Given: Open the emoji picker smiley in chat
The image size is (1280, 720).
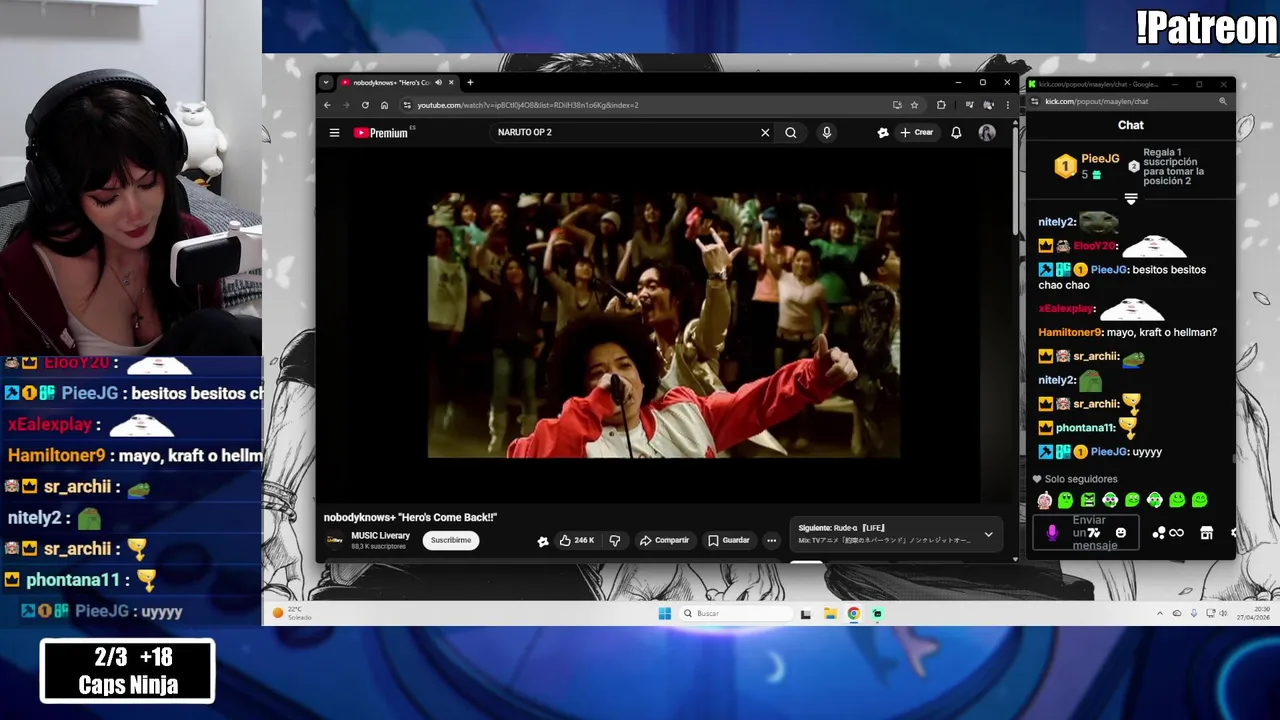Looking at the screenshot, I should pos(1120,533).
